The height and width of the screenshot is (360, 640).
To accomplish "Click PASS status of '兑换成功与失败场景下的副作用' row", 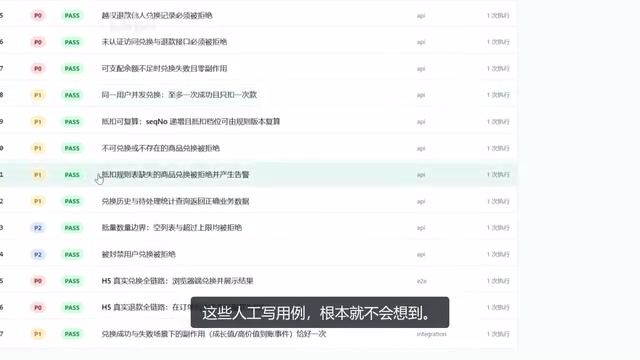I will click(x=72, y=334).
